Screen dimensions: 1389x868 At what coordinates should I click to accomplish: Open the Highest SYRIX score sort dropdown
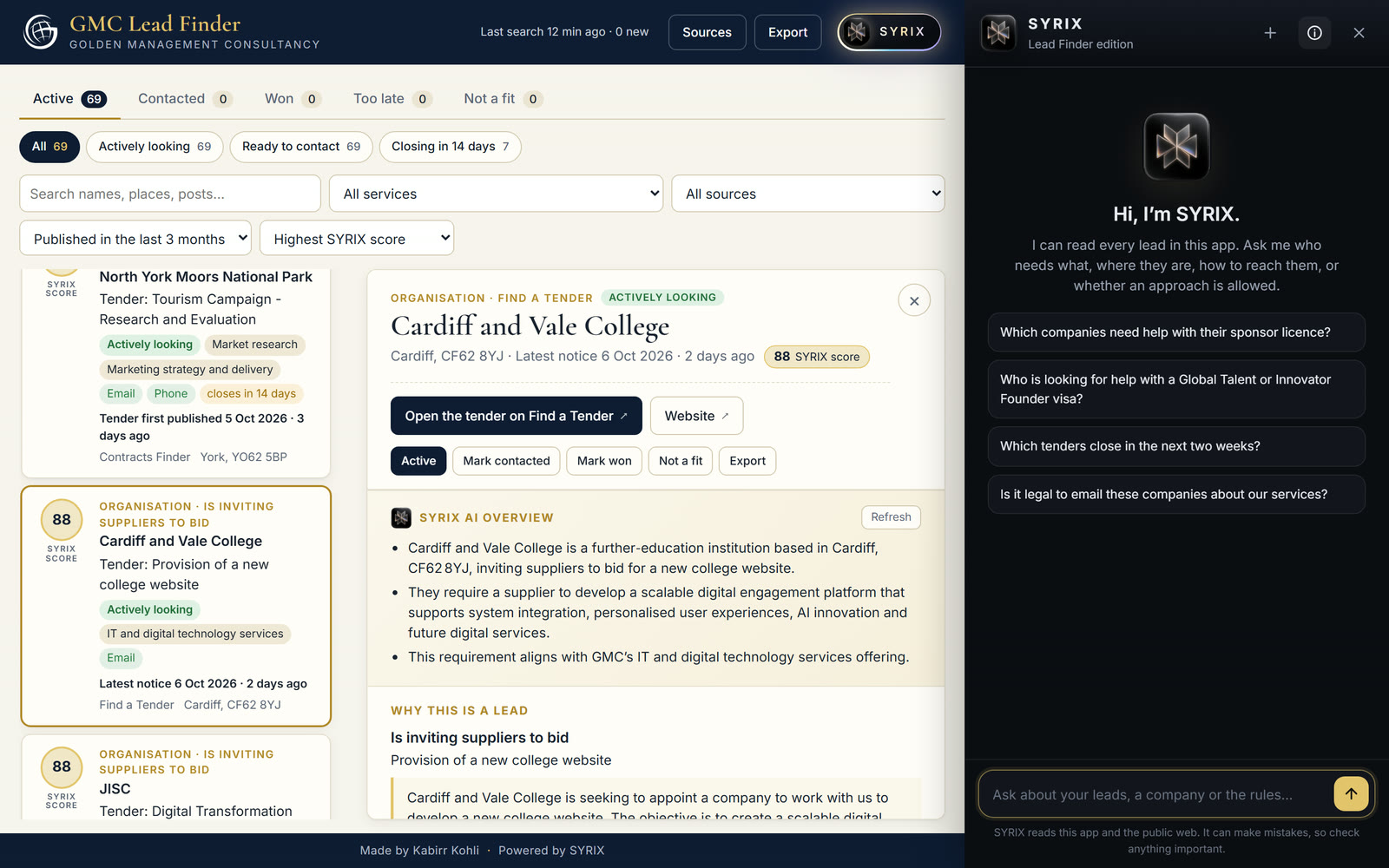(x=357, y=239)
